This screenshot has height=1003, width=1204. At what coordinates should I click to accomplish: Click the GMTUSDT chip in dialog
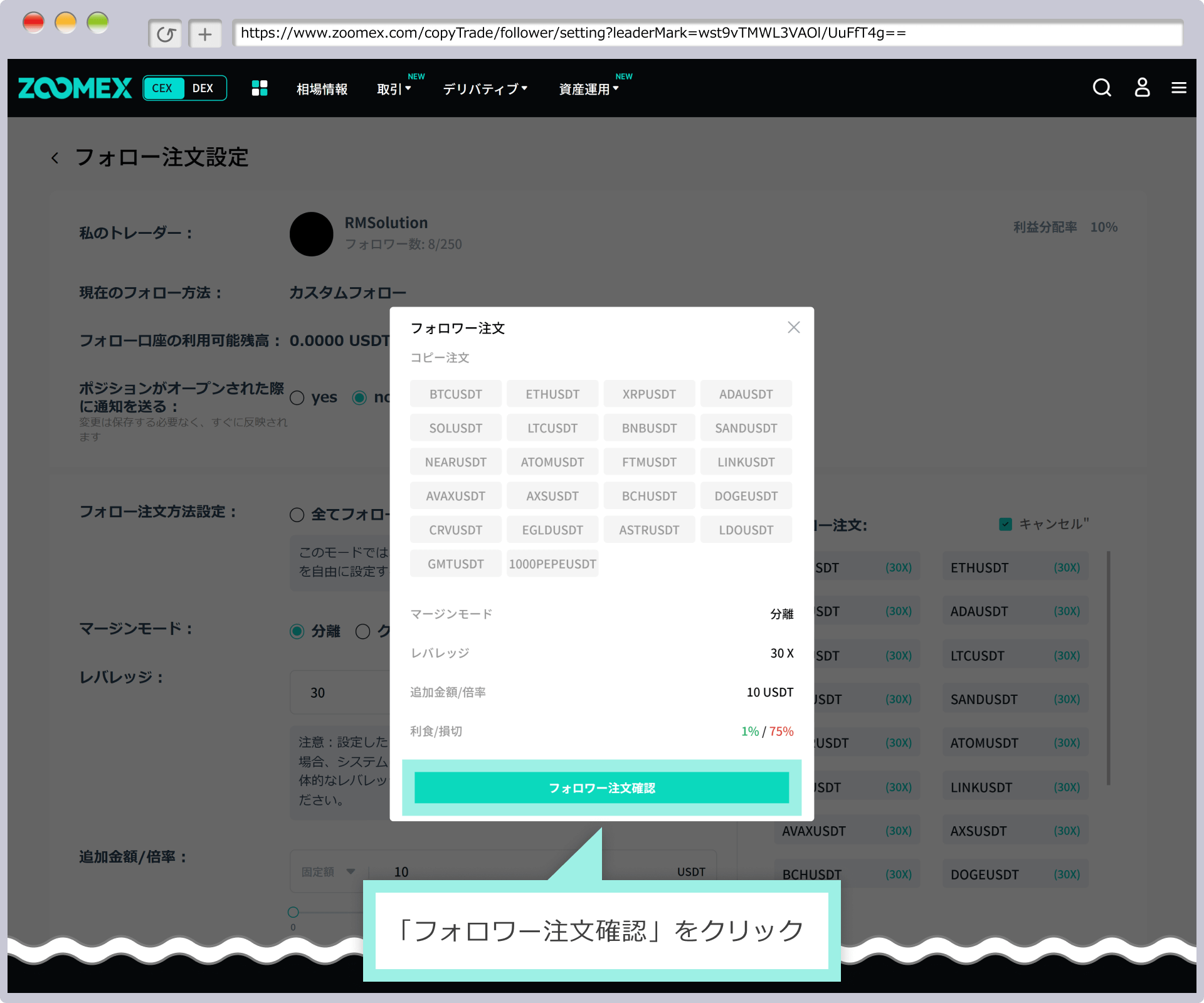(x=456, y=564)
